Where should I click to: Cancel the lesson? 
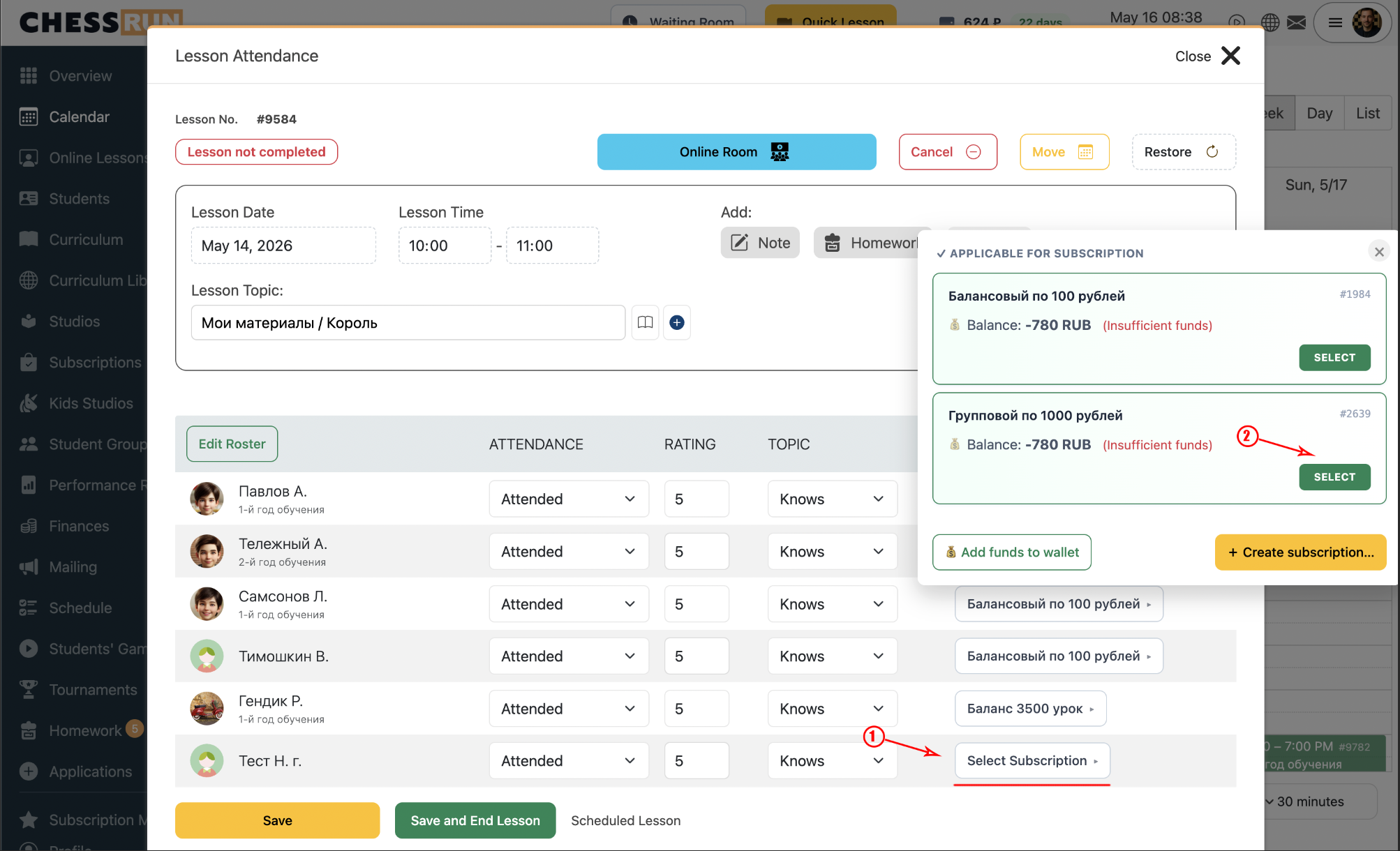click(x=948, y=152)
